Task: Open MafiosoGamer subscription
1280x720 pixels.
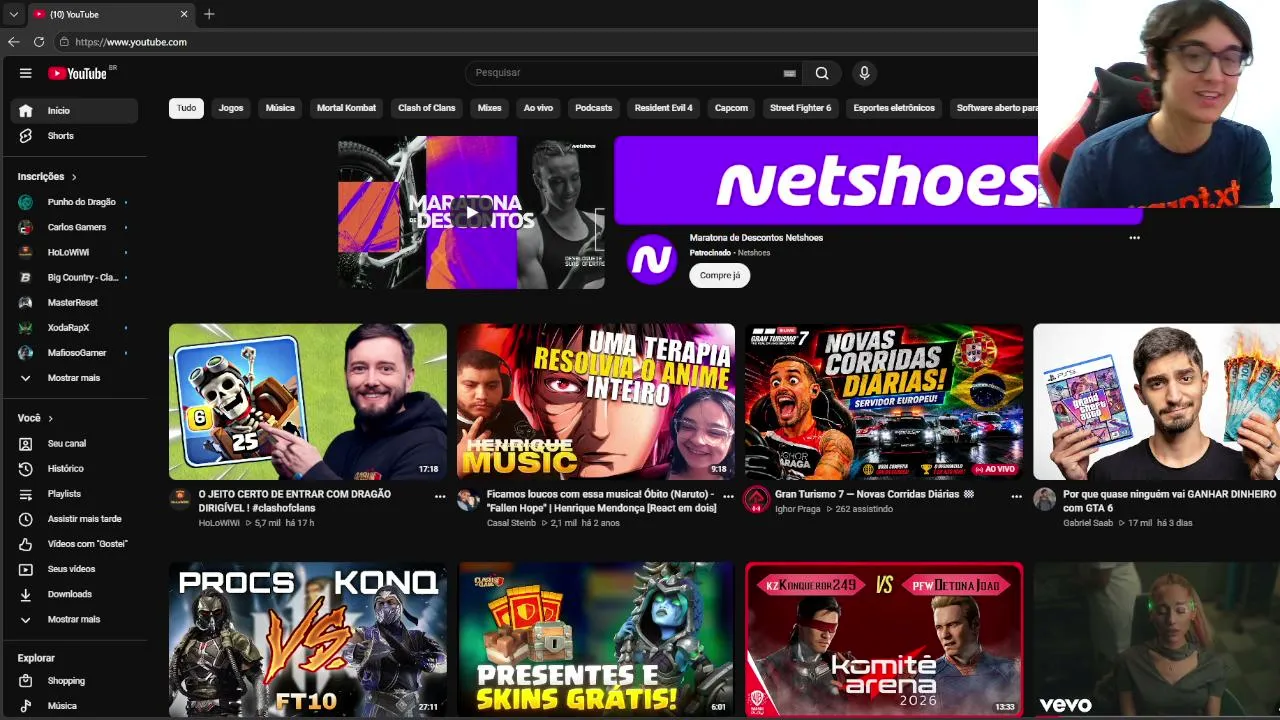Action: click(x=74, y=353)
